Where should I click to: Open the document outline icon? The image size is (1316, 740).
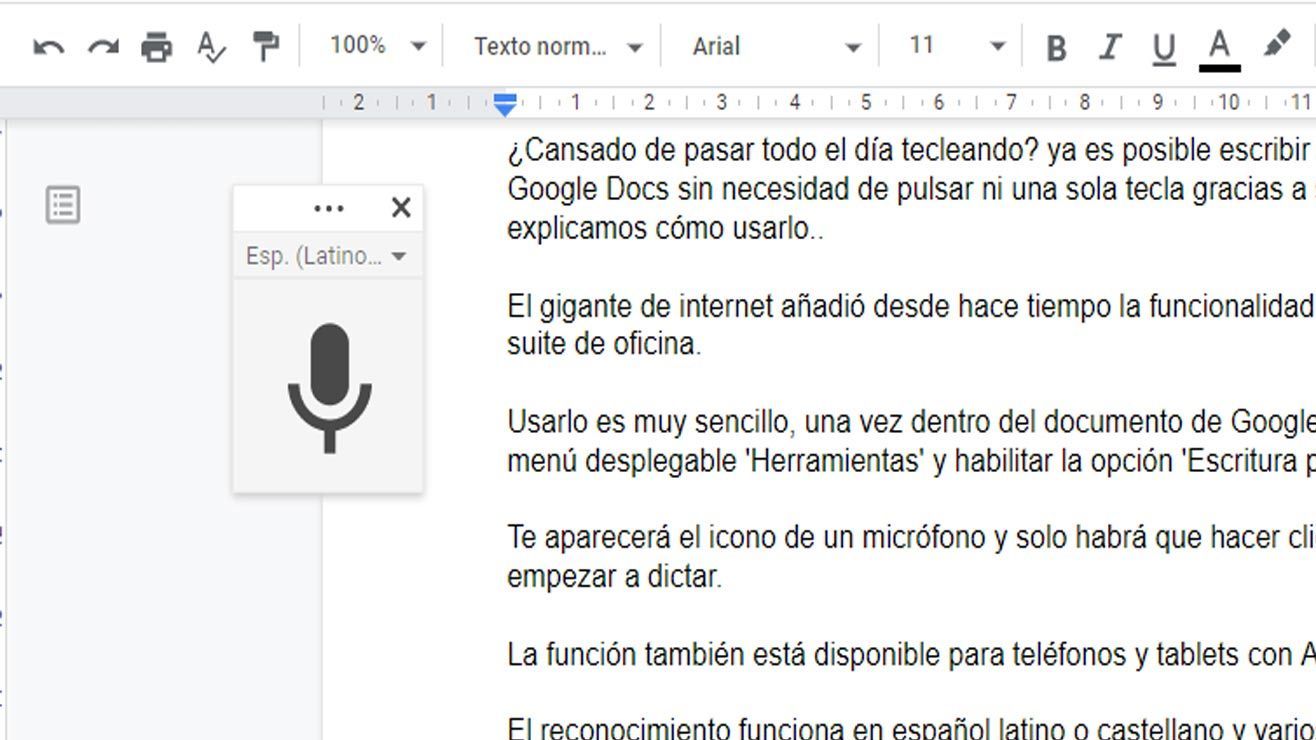63,204
